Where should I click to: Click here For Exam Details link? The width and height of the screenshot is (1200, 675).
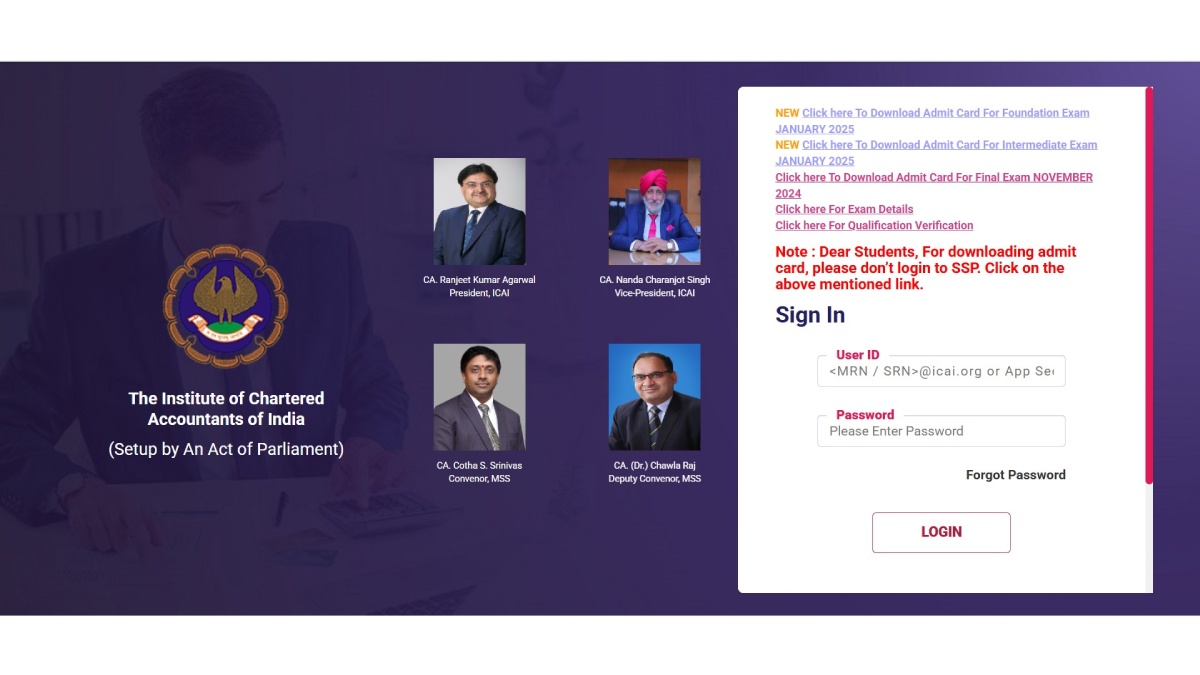coord(844,209)
